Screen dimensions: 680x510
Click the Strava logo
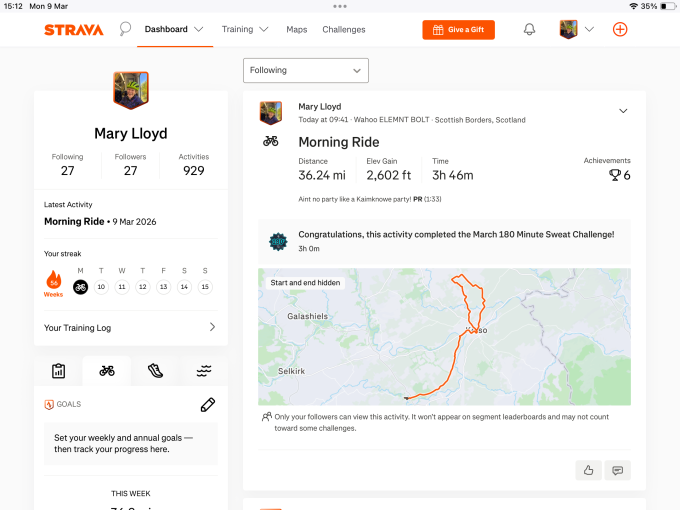pos(73,30)
